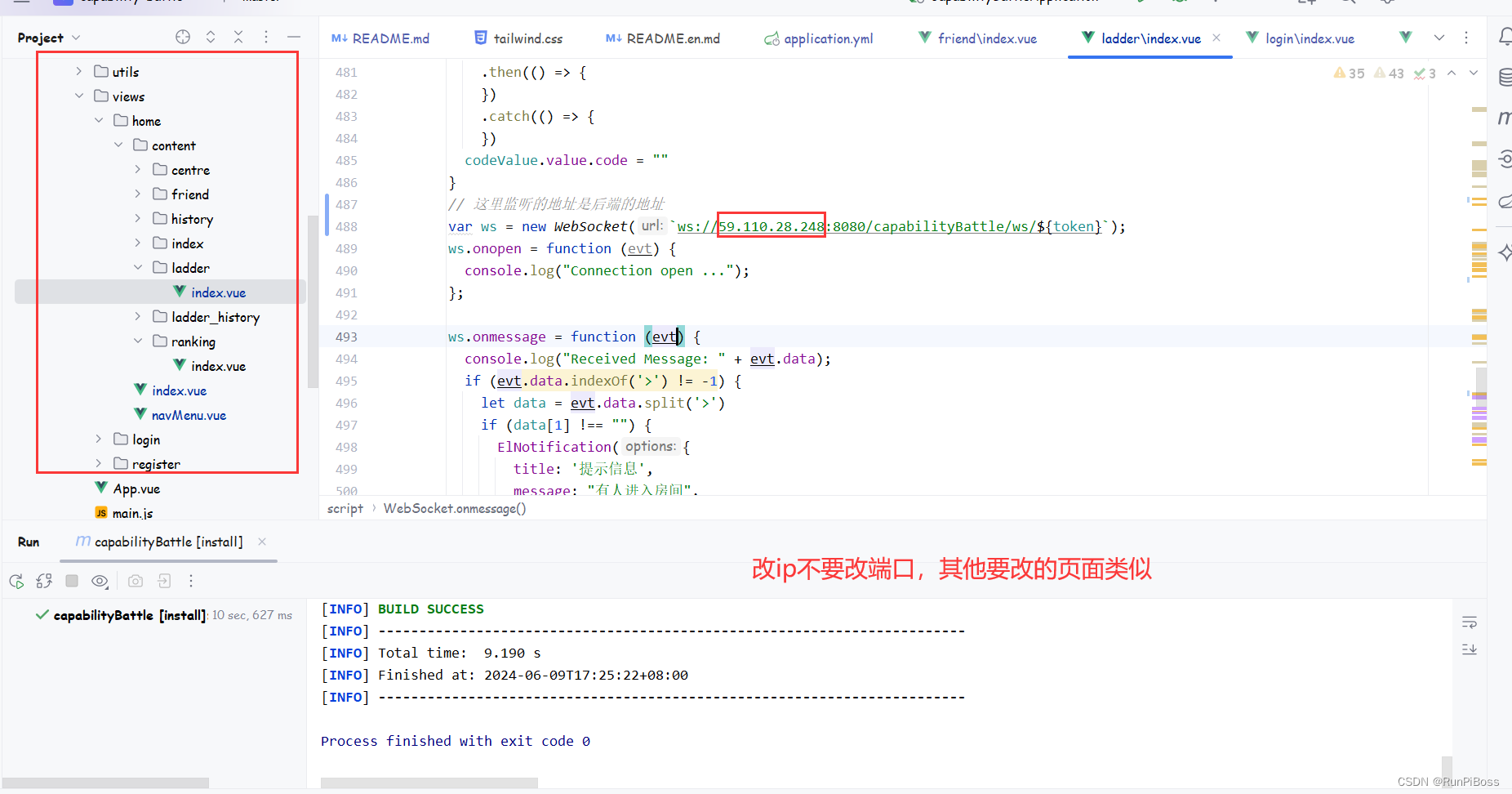Collapse the views folder
This screenshot has width=1512, height=794.
point(78,96)
